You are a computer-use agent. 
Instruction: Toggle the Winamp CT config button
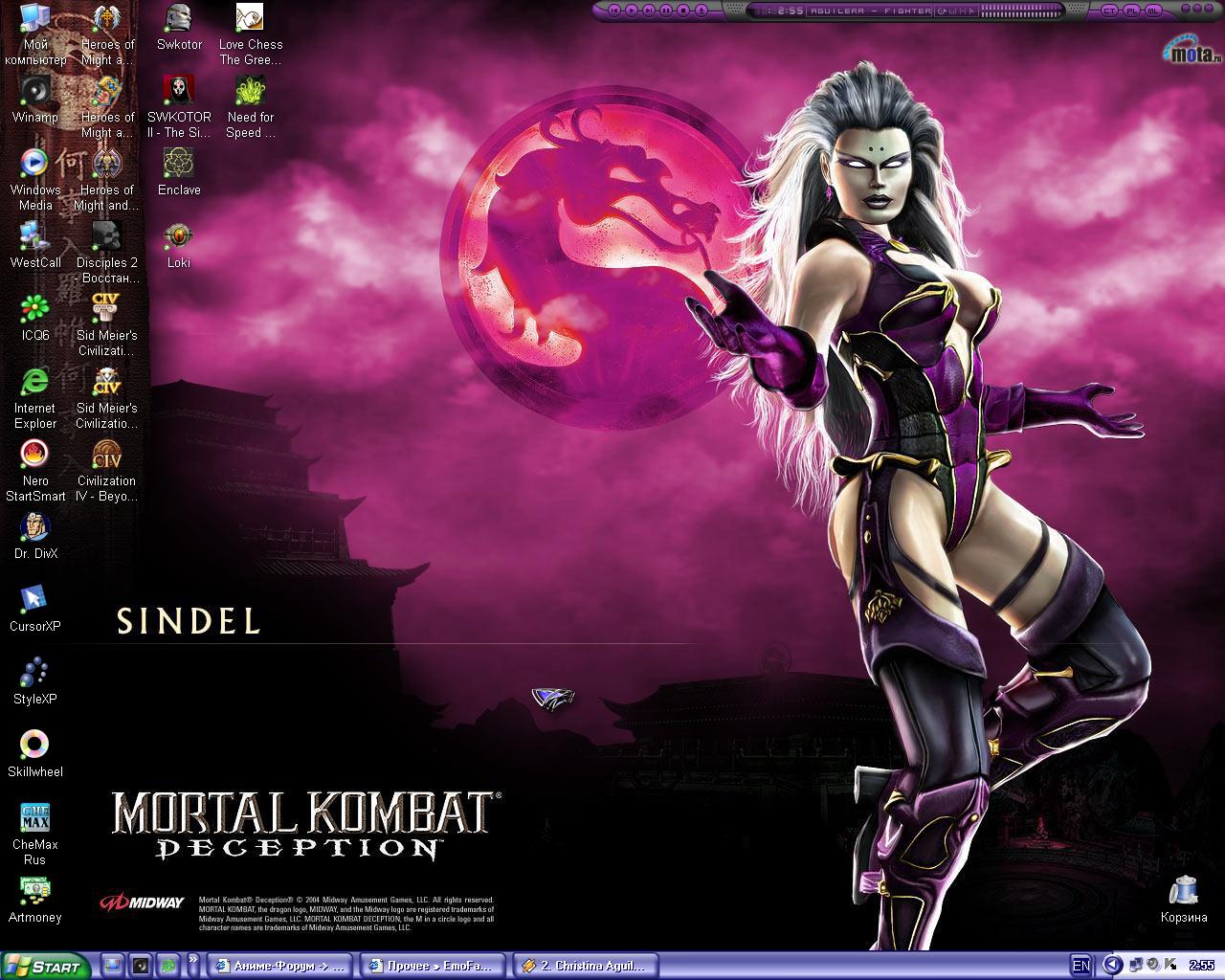(1108, 11)
